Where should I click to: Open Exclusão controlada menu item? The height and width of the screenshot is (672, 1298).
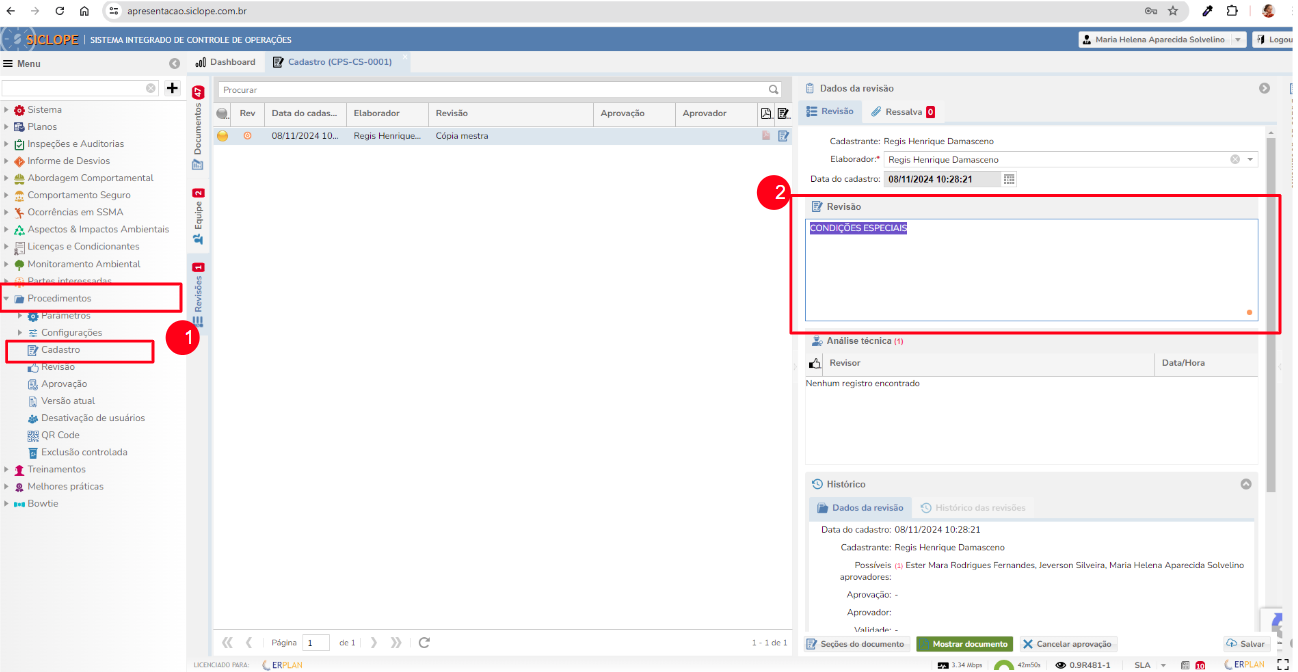[84, 452]
